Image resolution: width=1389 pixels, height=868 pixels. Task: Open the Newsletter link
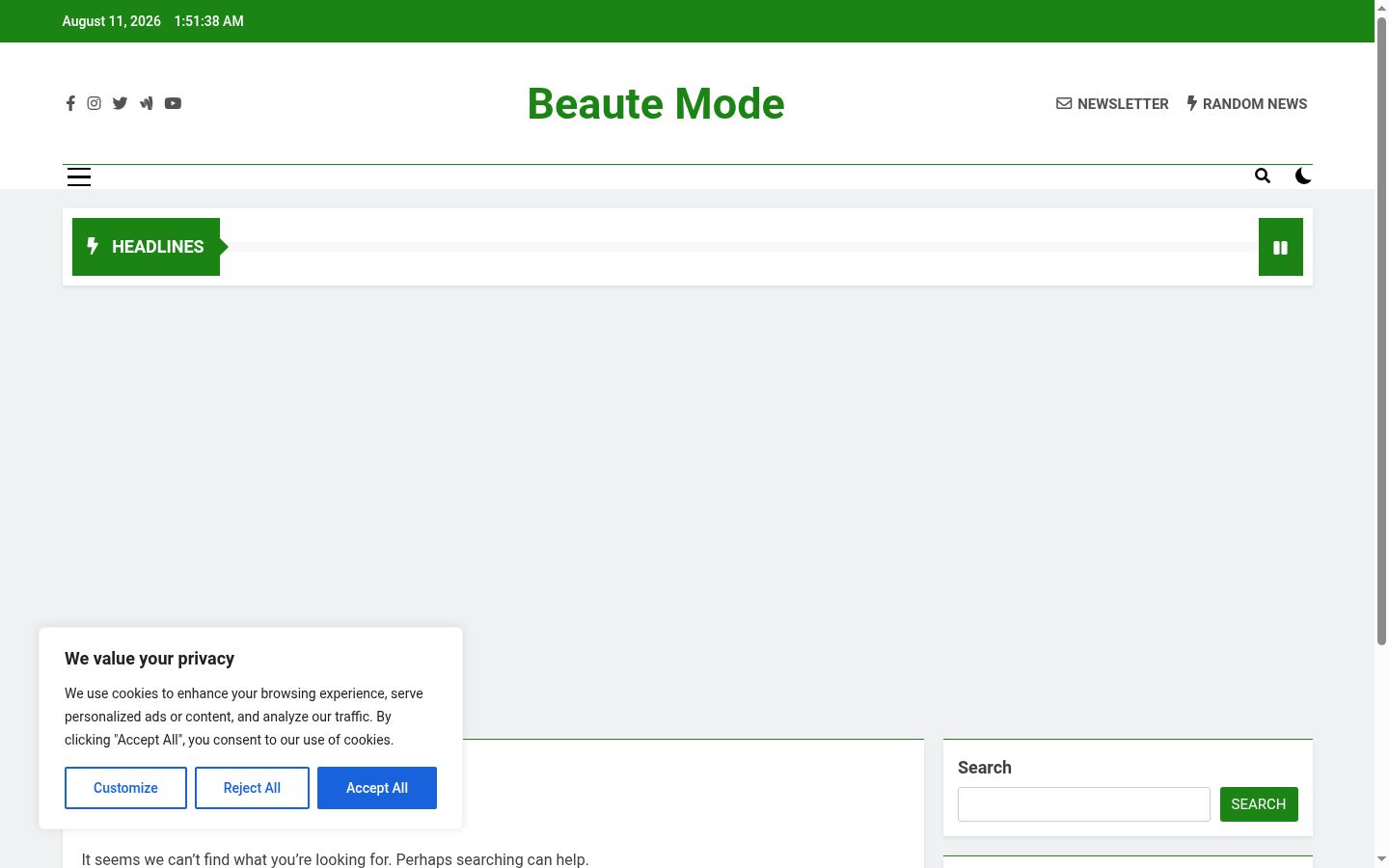(x=1112, y=103)
